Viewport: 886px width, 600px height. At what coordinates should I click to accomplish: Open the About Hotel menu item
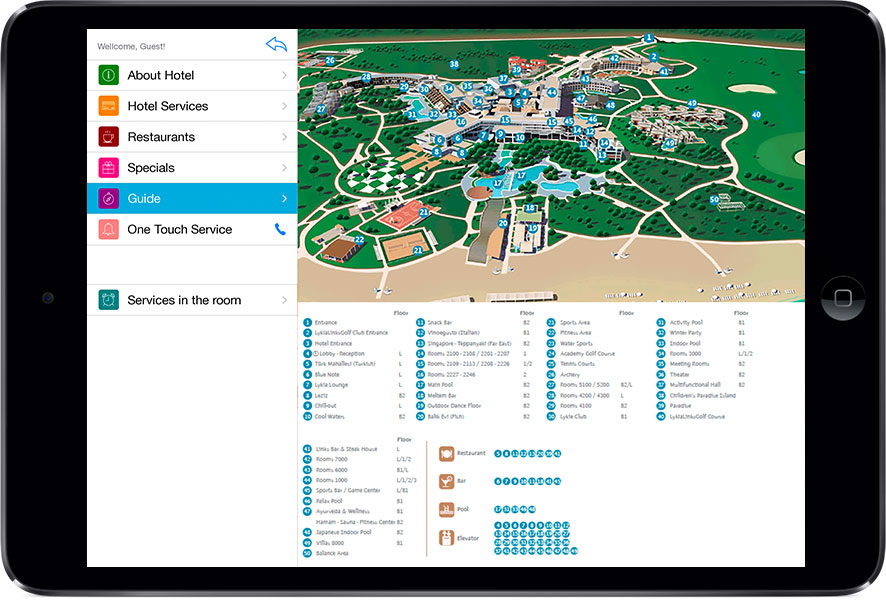point(192,75)
